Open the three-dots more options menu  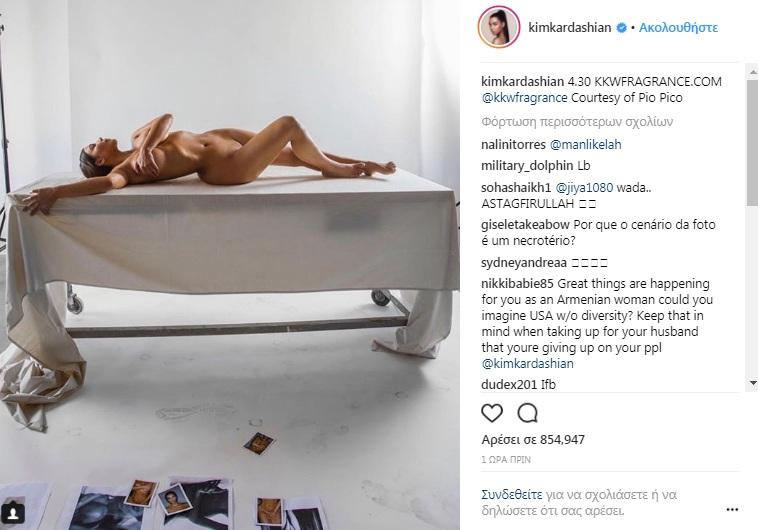pyautogui.click(x=732, y=509)
